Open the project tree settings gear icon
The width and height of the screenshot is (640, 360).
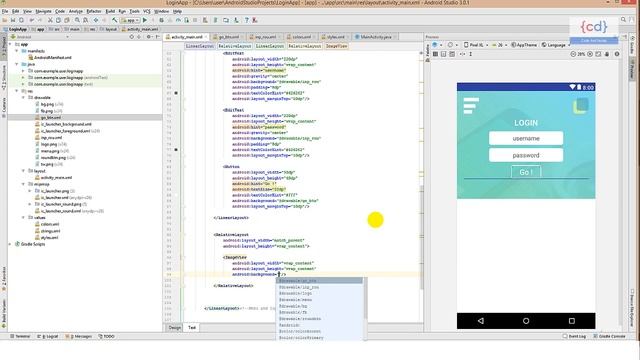click(x=149, y=37)
